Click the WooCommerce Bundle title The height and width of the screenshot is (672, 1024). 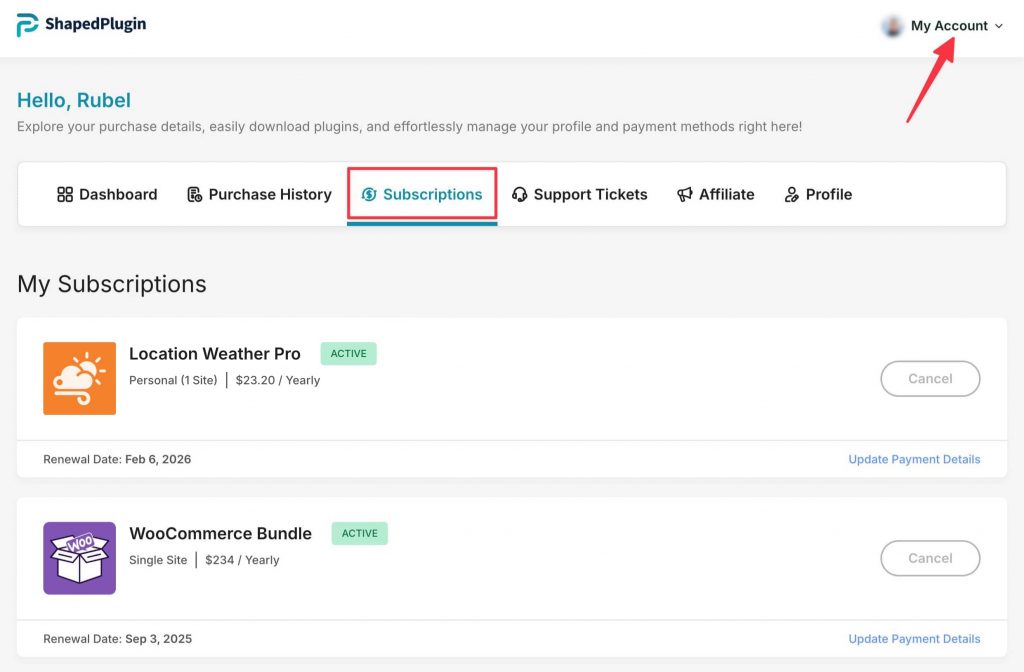pos(221,534)
